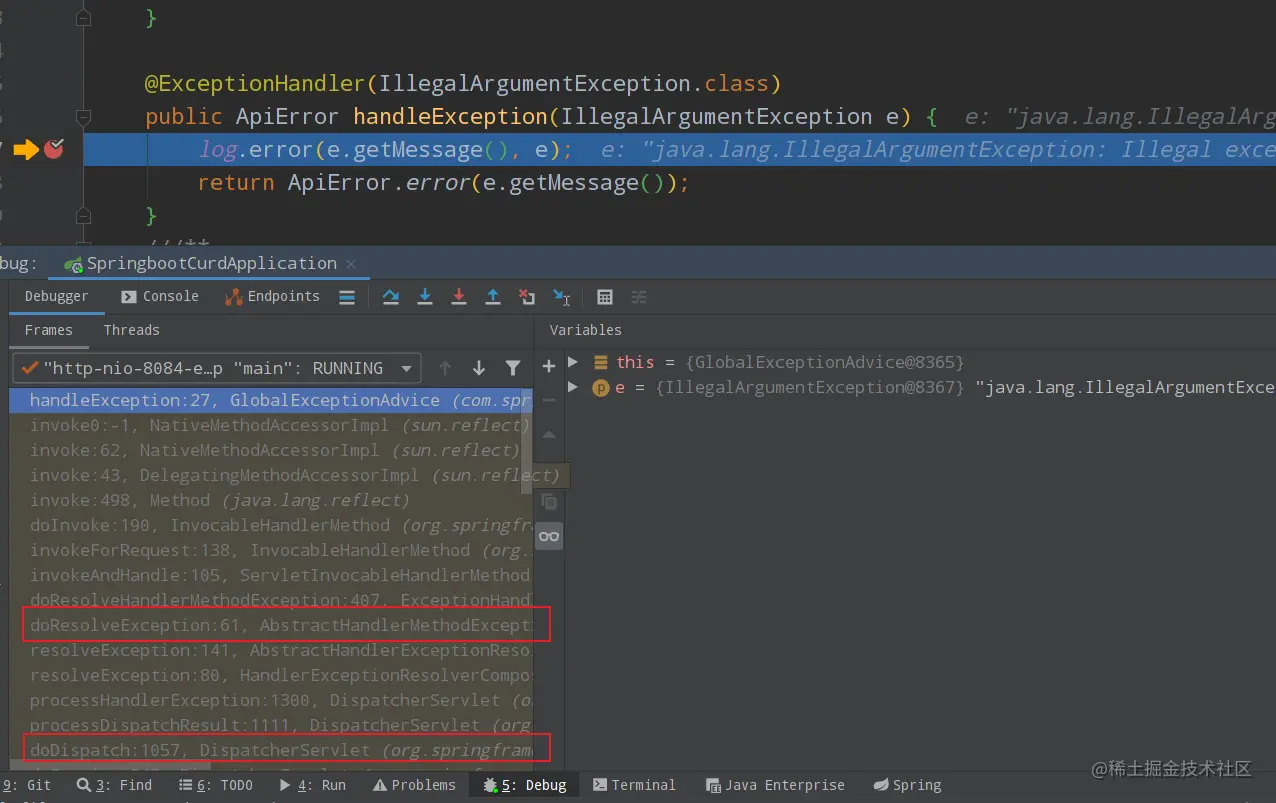Select the doDispatch:1057 DispatcherServlet frame
1276x803 pixels.
[x=271, y=750]
